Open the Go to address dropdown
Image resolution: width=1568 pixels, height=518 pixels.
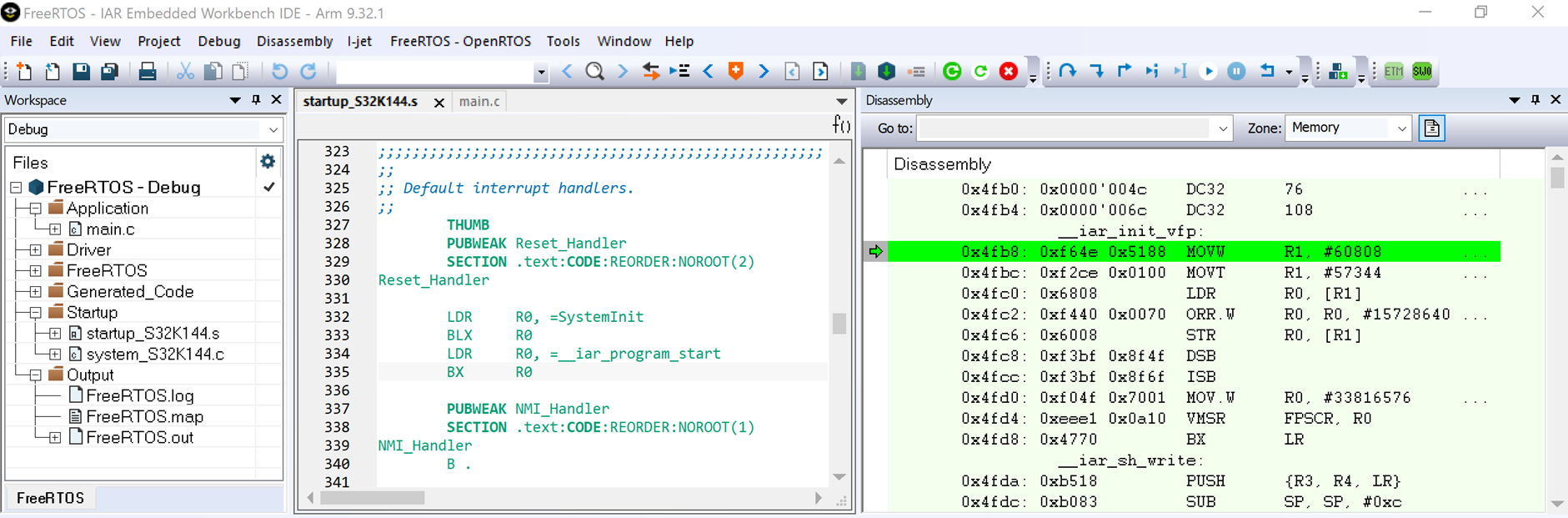tap(1223, 128)
